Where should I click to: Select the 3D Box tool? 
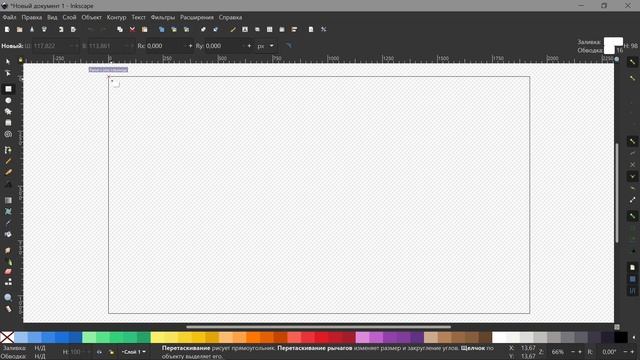pos(8,123)
